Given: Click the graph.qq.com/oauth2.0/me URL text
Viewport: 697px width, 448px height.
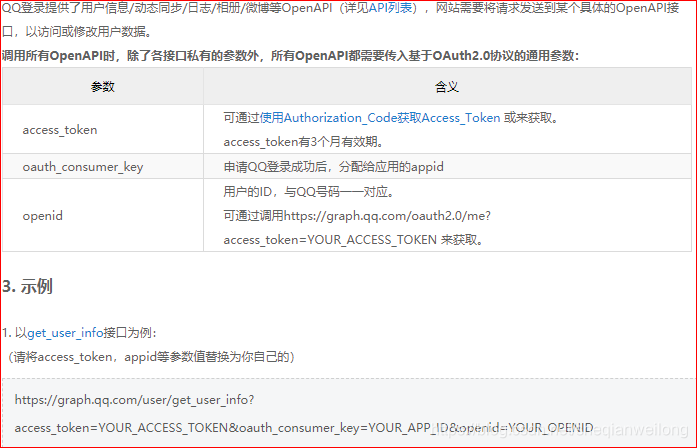Looking at the screenshot, I should coord(387,216).
